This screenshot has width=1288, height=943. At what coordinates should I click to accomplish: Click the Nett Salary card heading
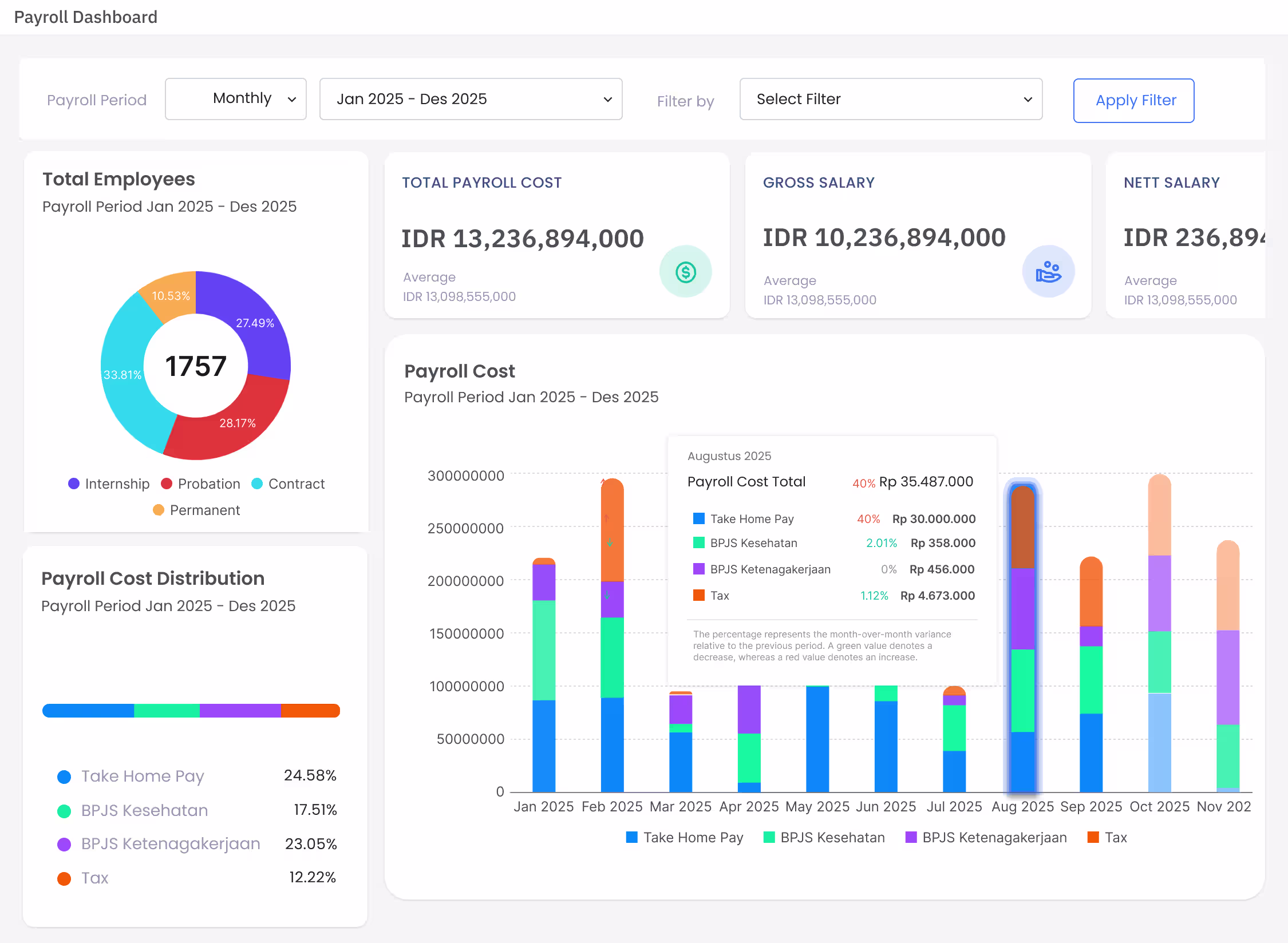1171,183
